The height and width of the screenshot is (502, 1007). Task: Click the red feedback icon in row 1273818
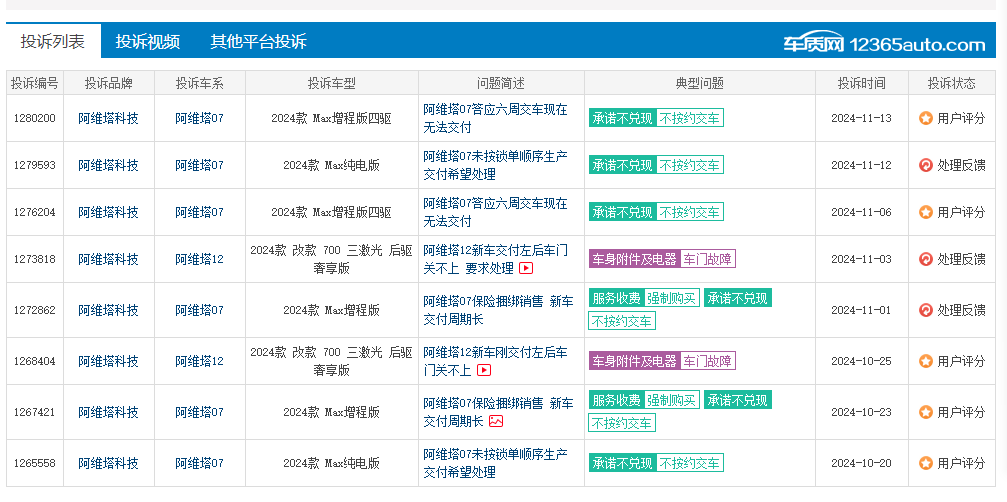925,259
